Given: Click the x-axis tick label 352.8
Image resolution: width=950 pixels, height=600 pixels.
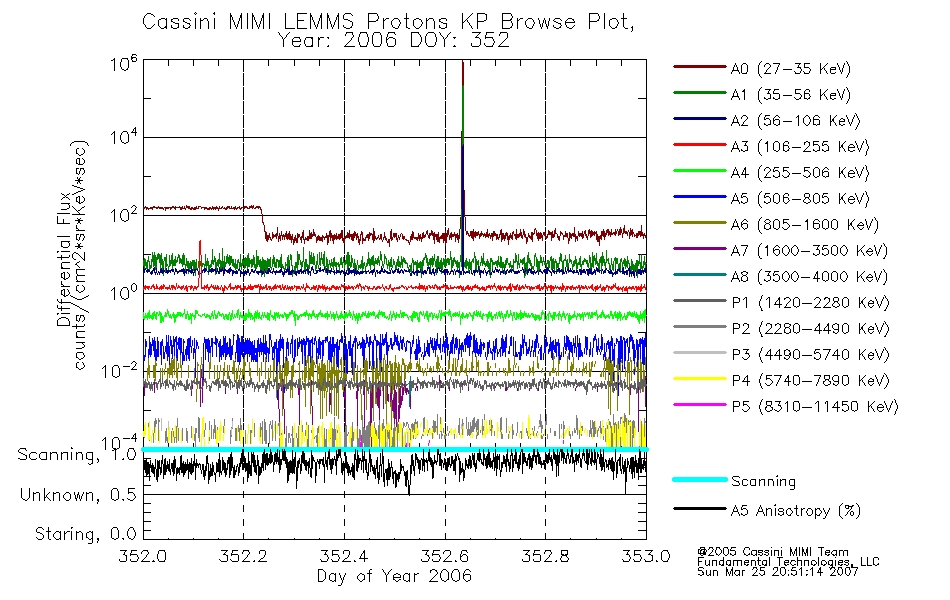Looking at the screenshot, I should point(545,556).
